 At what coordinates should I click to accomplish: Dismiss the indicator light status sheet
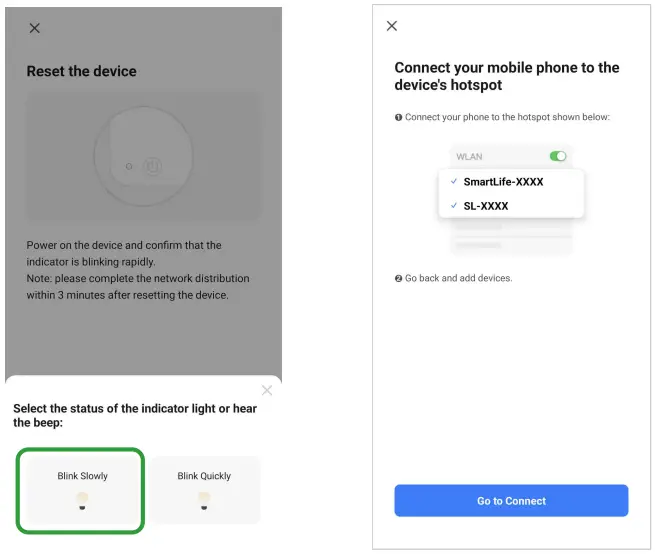pos(266,390)
